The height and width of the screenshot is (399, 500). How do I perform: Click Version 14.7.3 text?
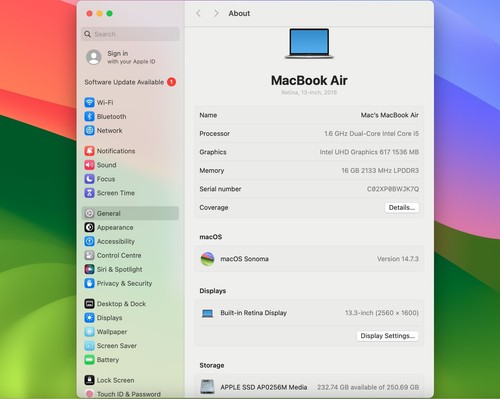(x=398, y=259)
